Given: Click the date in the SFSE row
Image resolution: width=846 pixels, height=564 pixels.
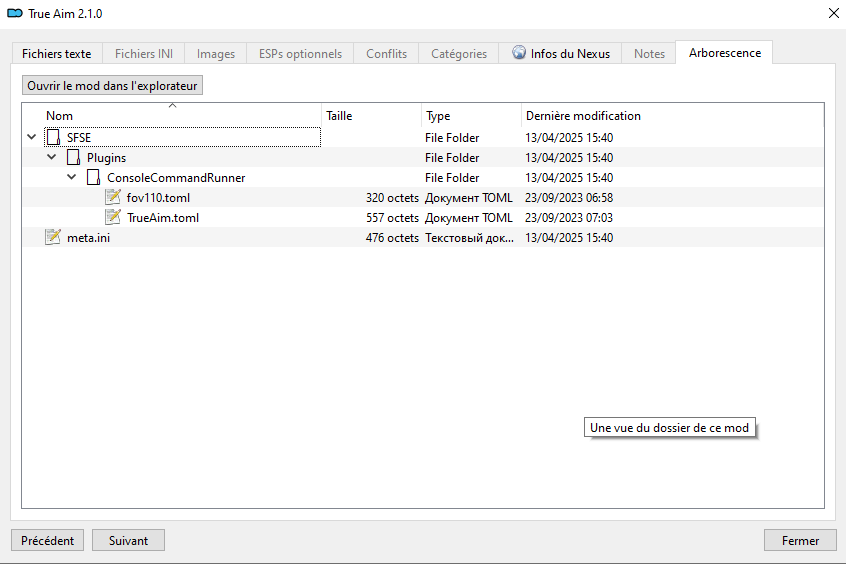Looking at the screenshot, I should 569,138.
